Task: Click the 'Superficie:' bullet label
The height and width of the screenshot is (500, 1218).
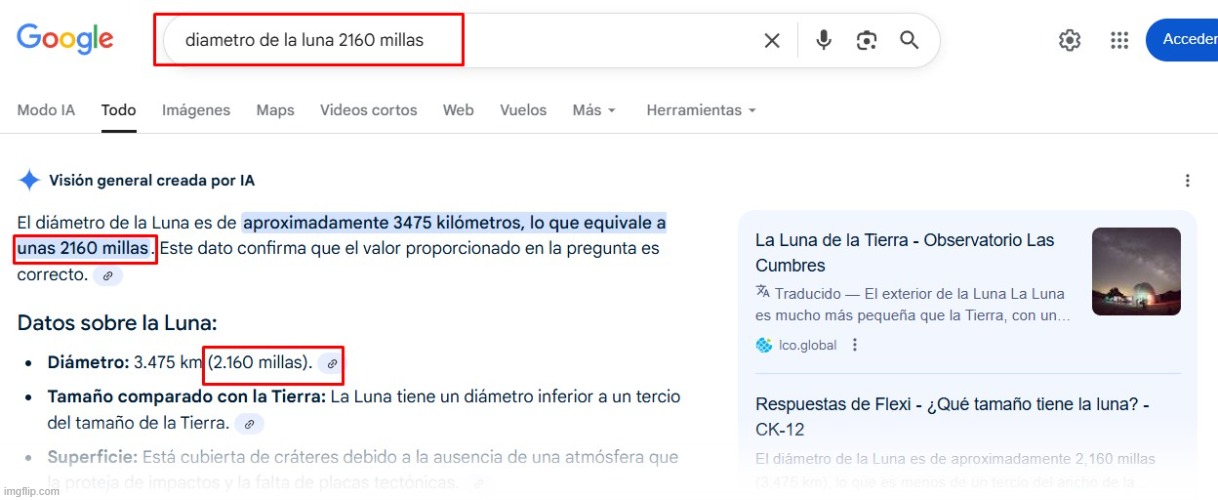Action: pos(92,457)
